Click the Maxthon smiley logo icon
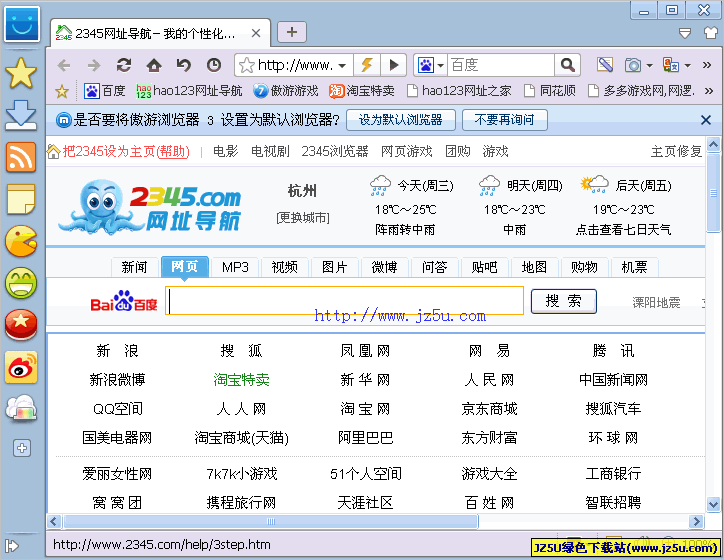The image size is (724, 560). pos(22,24)
